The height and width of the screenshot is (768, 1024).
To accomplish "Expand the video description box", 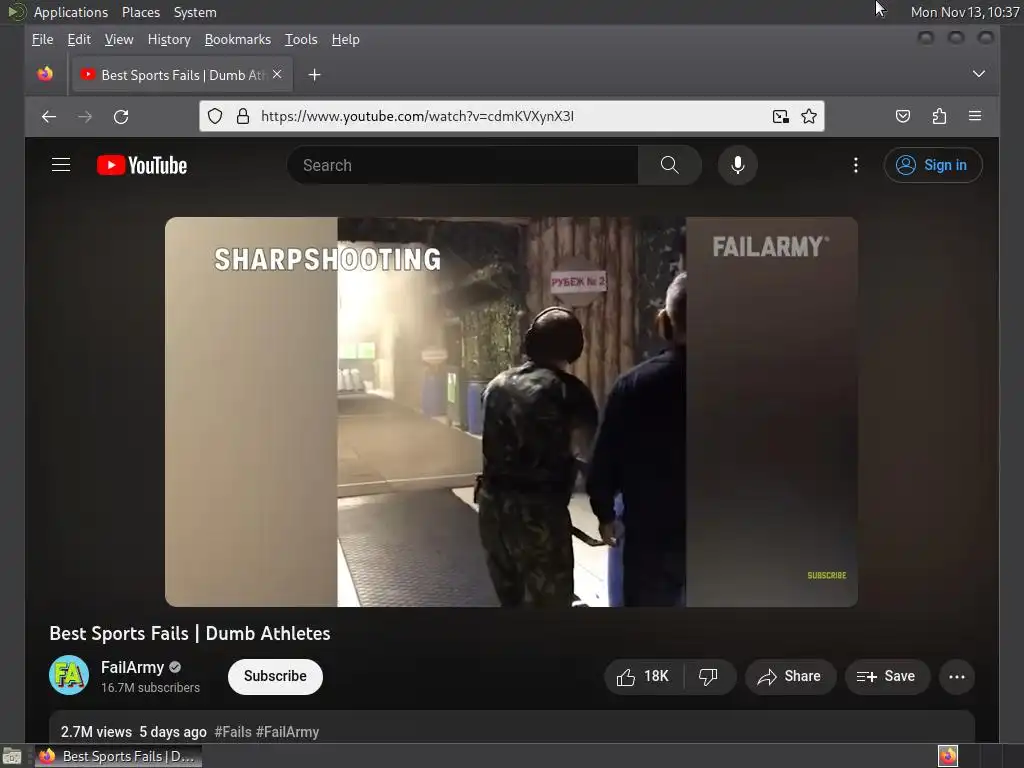I will point(512,727).
